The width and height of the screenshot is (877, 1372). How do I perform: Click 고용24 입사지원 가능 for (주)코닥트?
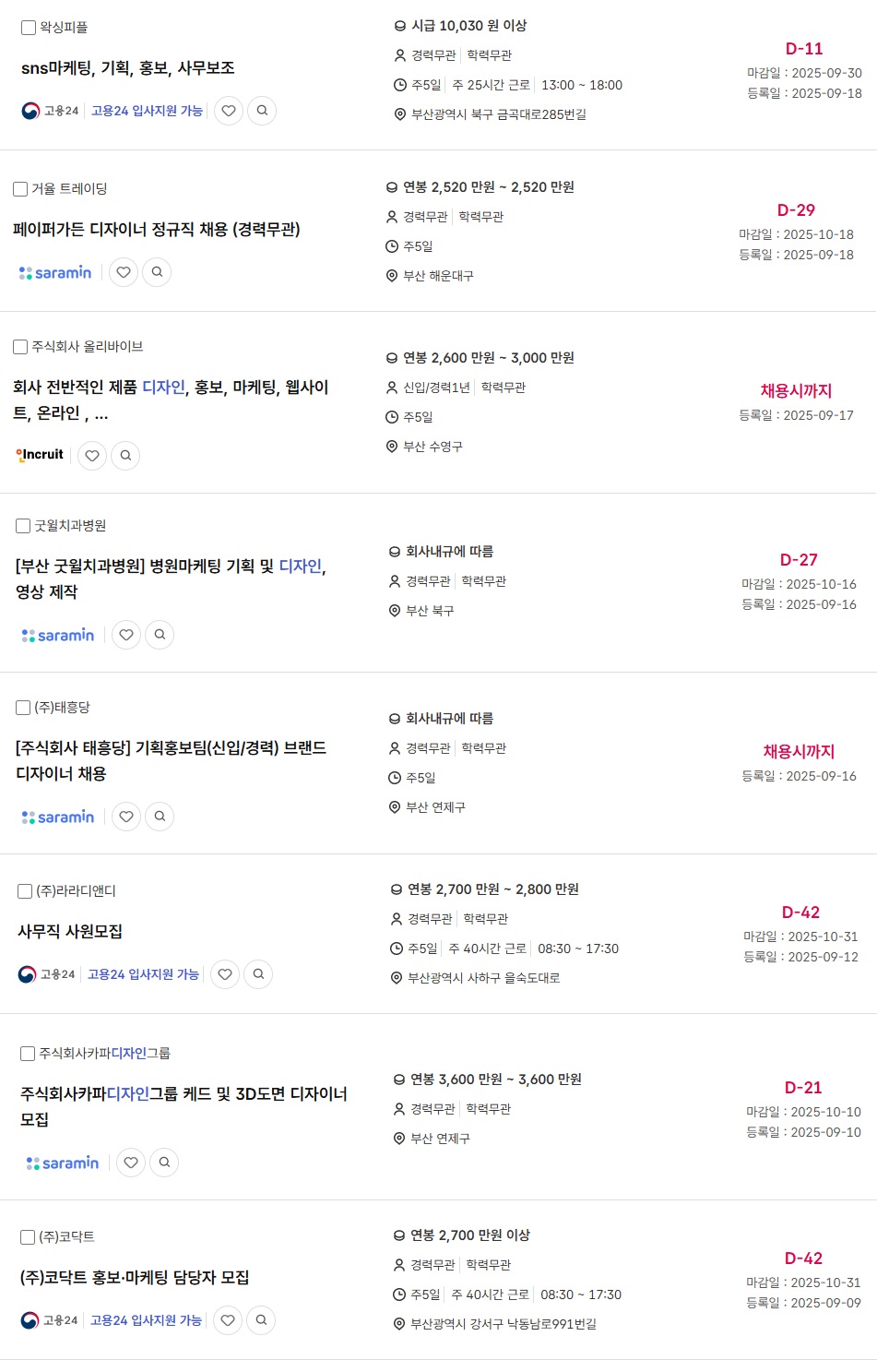click(x=146, y=1320)
